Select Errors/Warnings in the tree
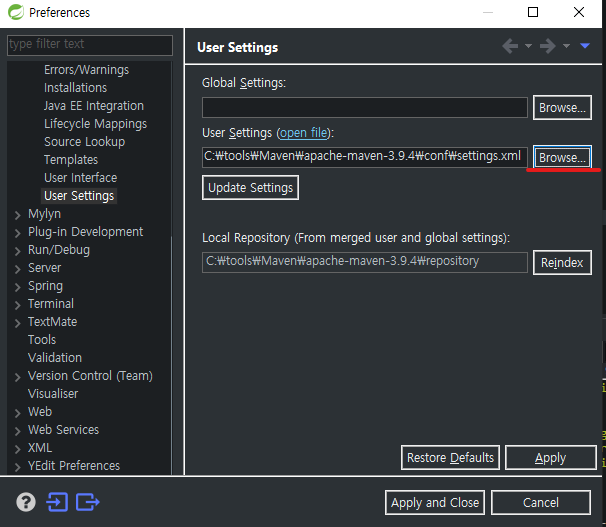Image resolution: width=606 pixels, height=527 pixels. (87, 70)
